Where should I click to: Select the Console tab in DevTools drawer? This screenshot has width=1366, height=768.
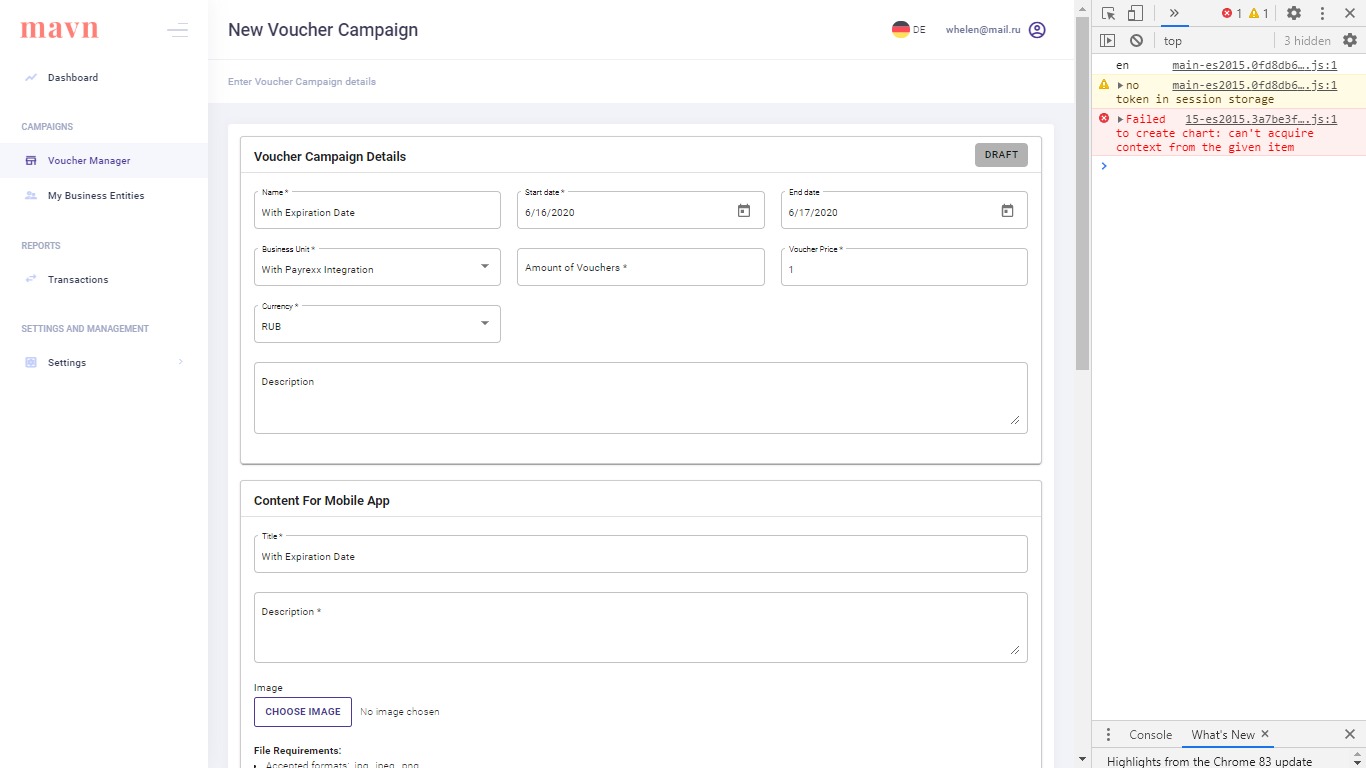click(1150, 734)
